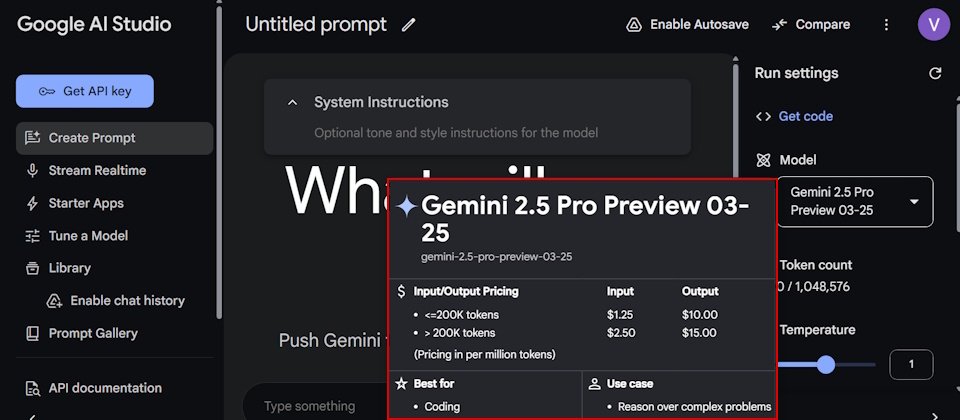
Task: Open the Gemini 2.5 Pro model dropdown
Action: click(x=855, y=201)
